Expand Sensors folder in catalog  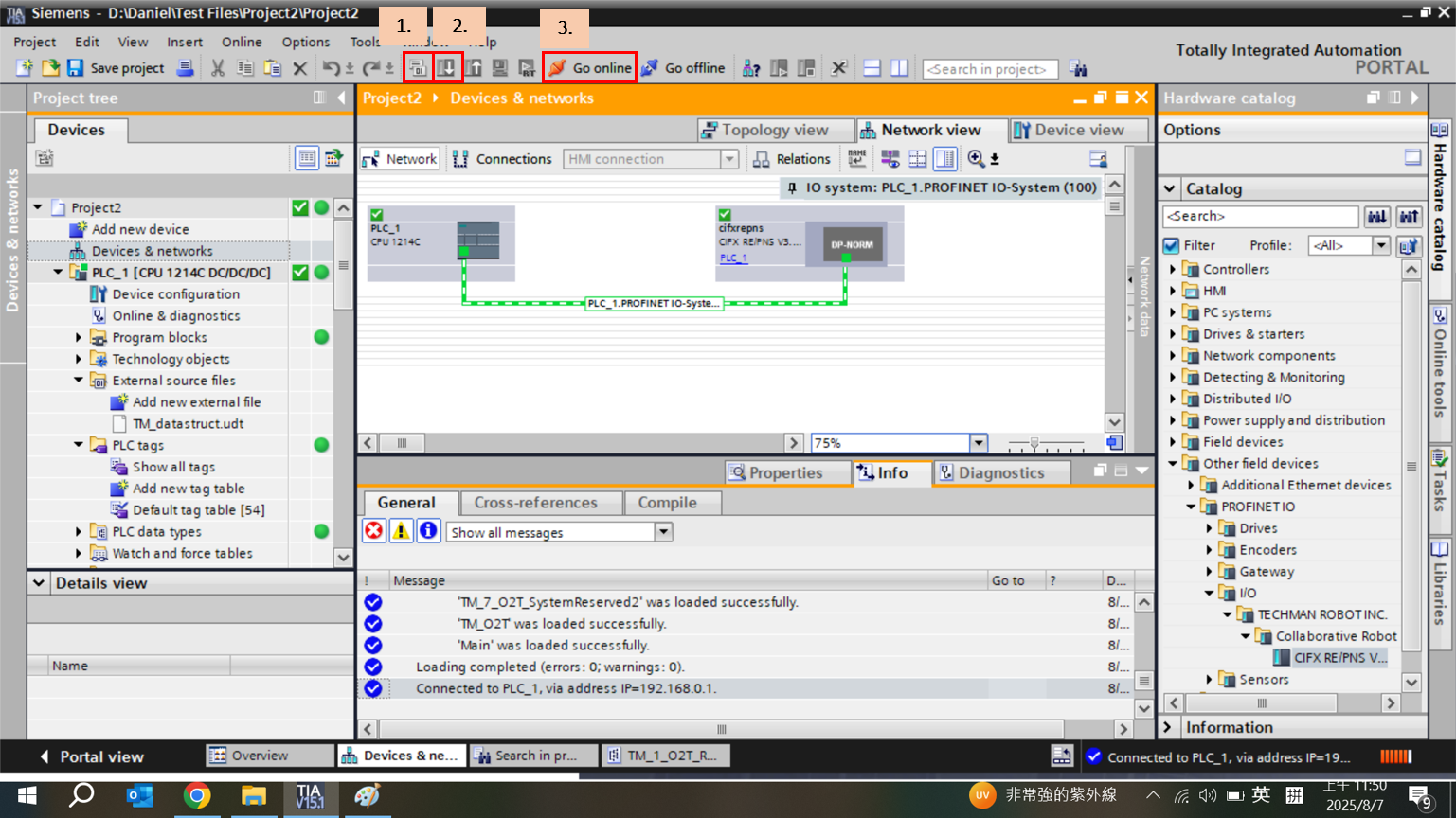1210,679
